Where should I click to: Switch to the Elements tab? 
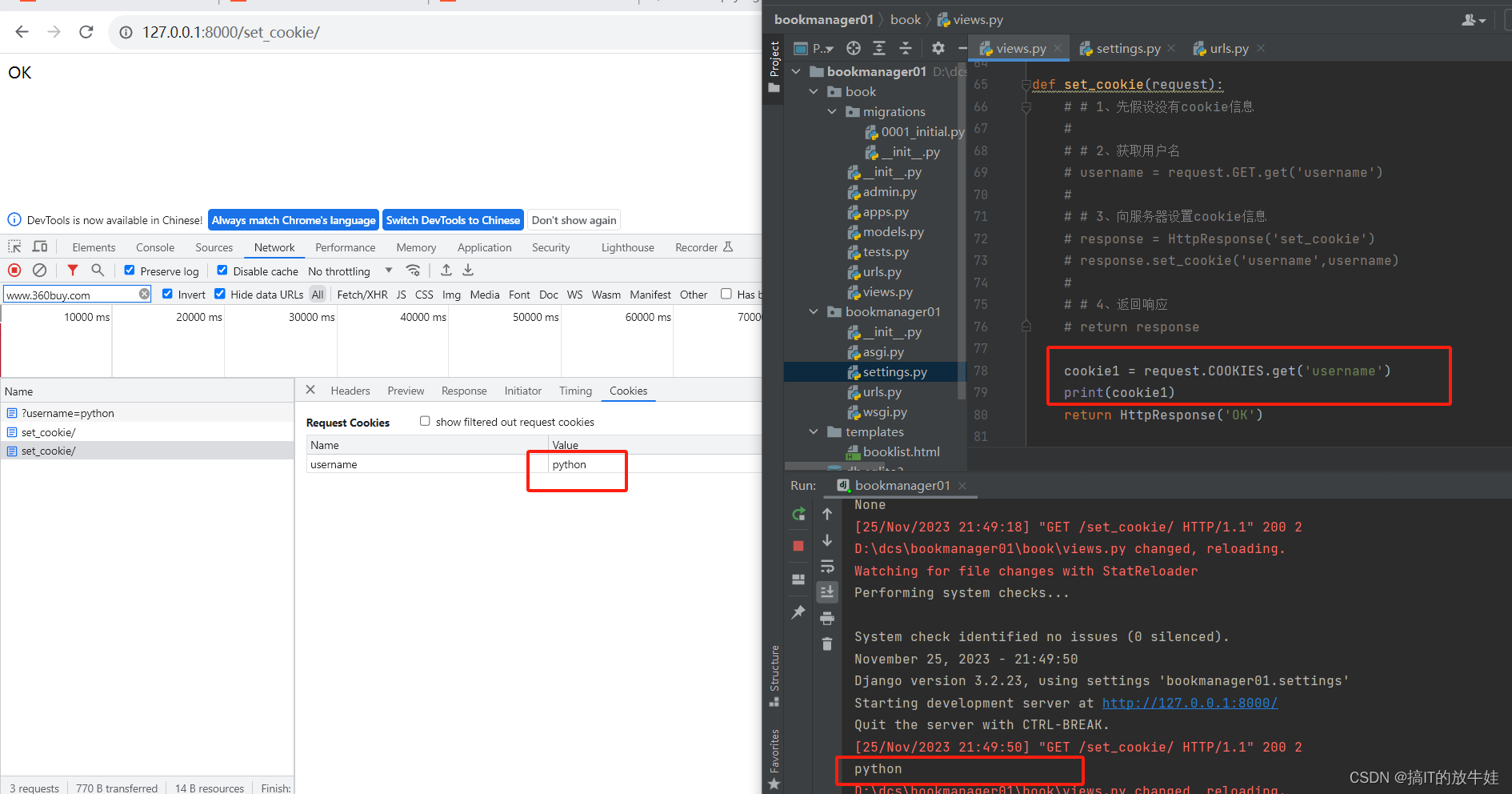coord(94,247)
